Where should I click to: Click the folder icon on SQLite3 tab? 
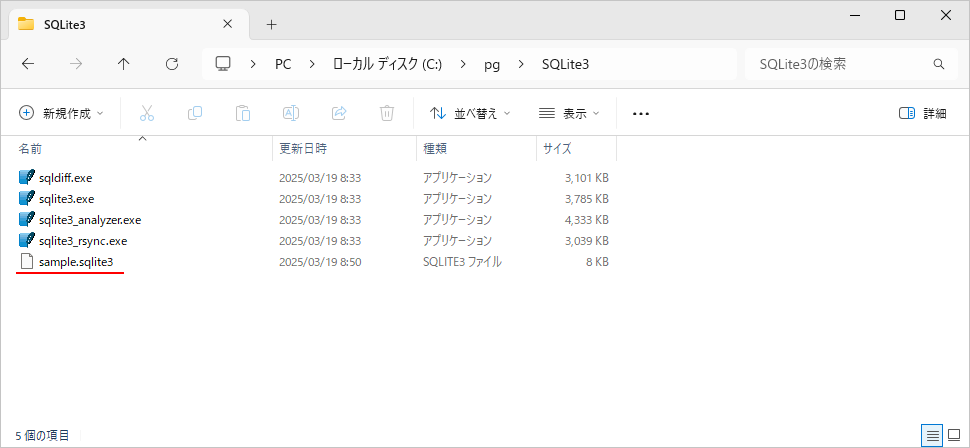point(26,24)
